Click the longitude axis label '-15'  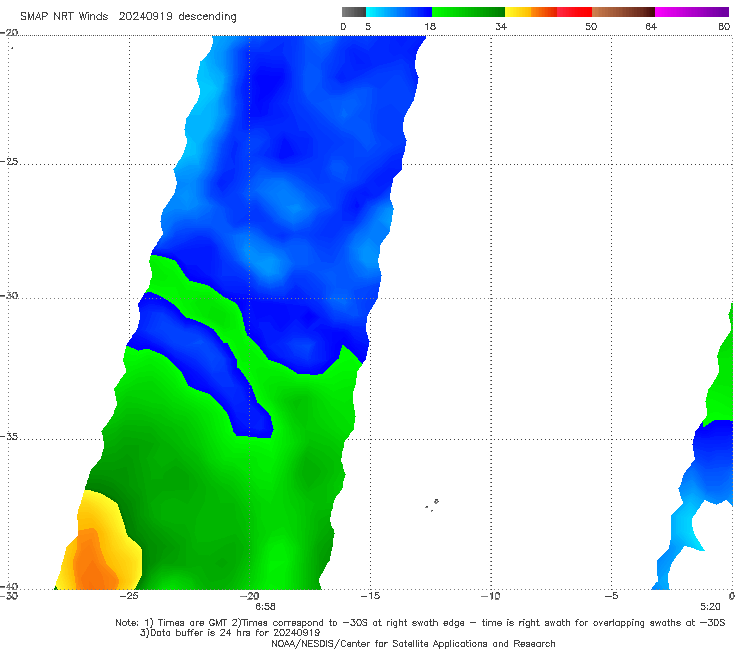tap(370, 596)
